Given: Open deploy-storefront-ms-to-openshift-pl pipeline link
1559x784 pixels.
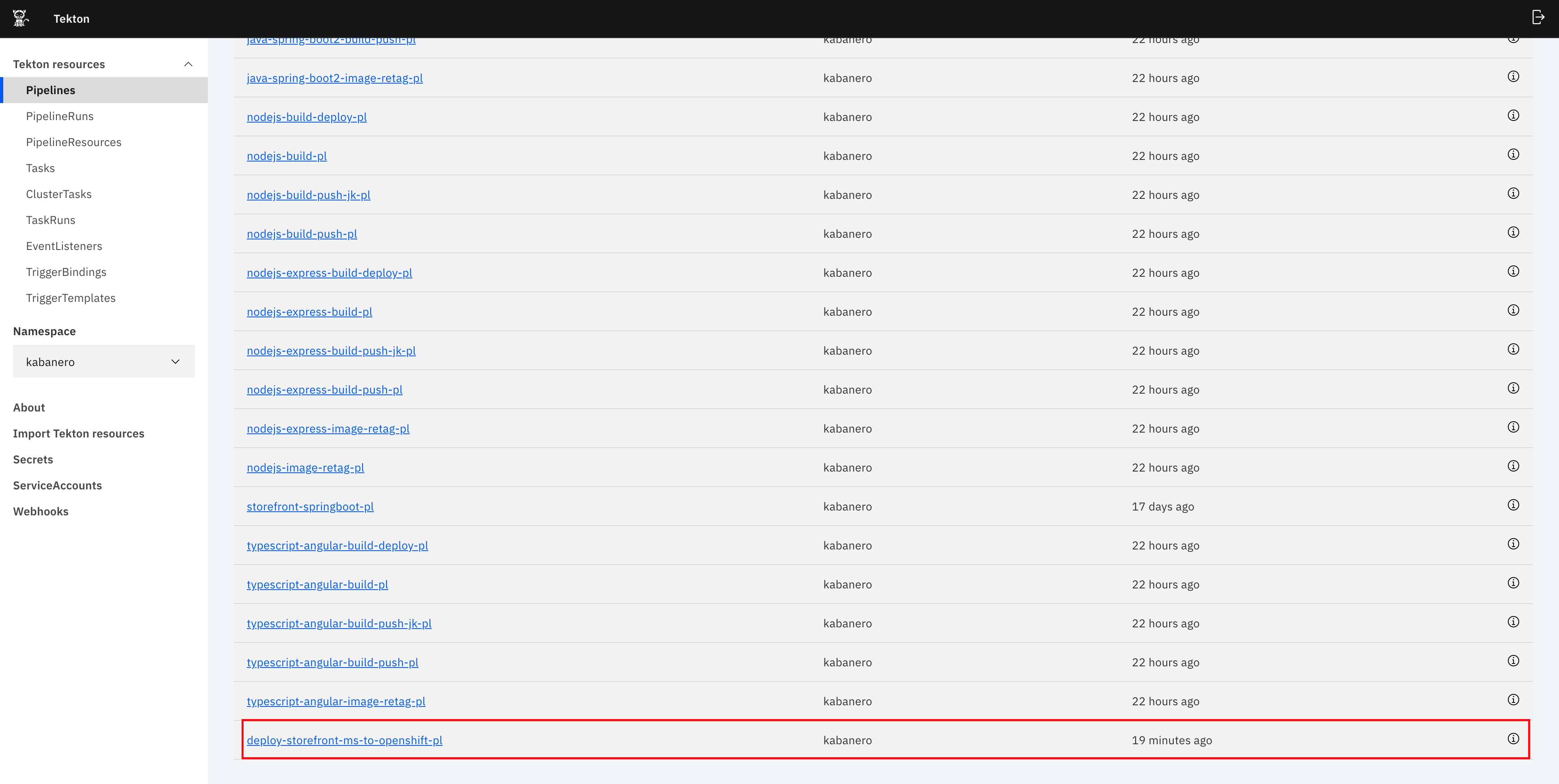Looking at the screenshot, I should [344, 741].
